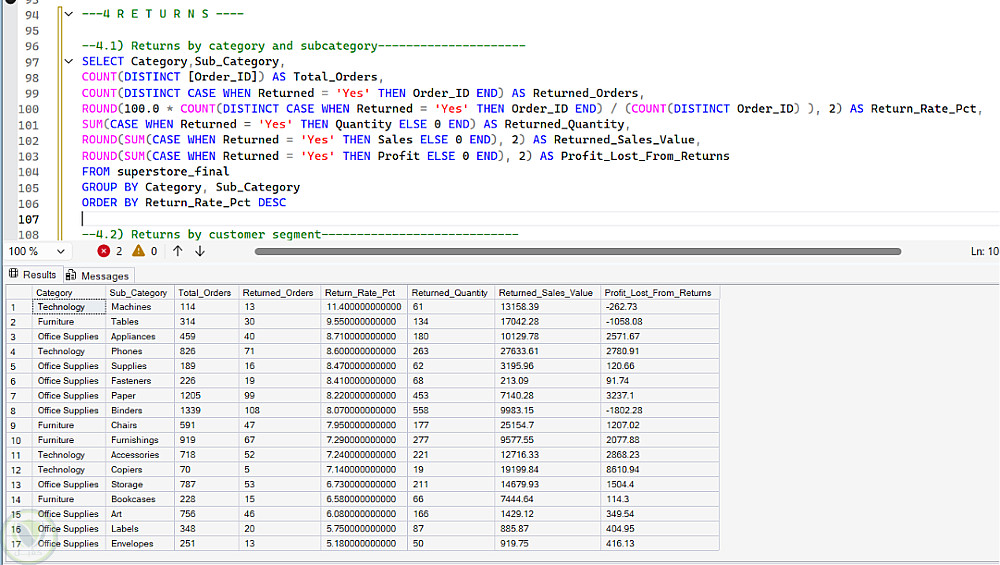The image size is (1000, 565).
Task: Open the Messages tab
Action: point(98,275)
